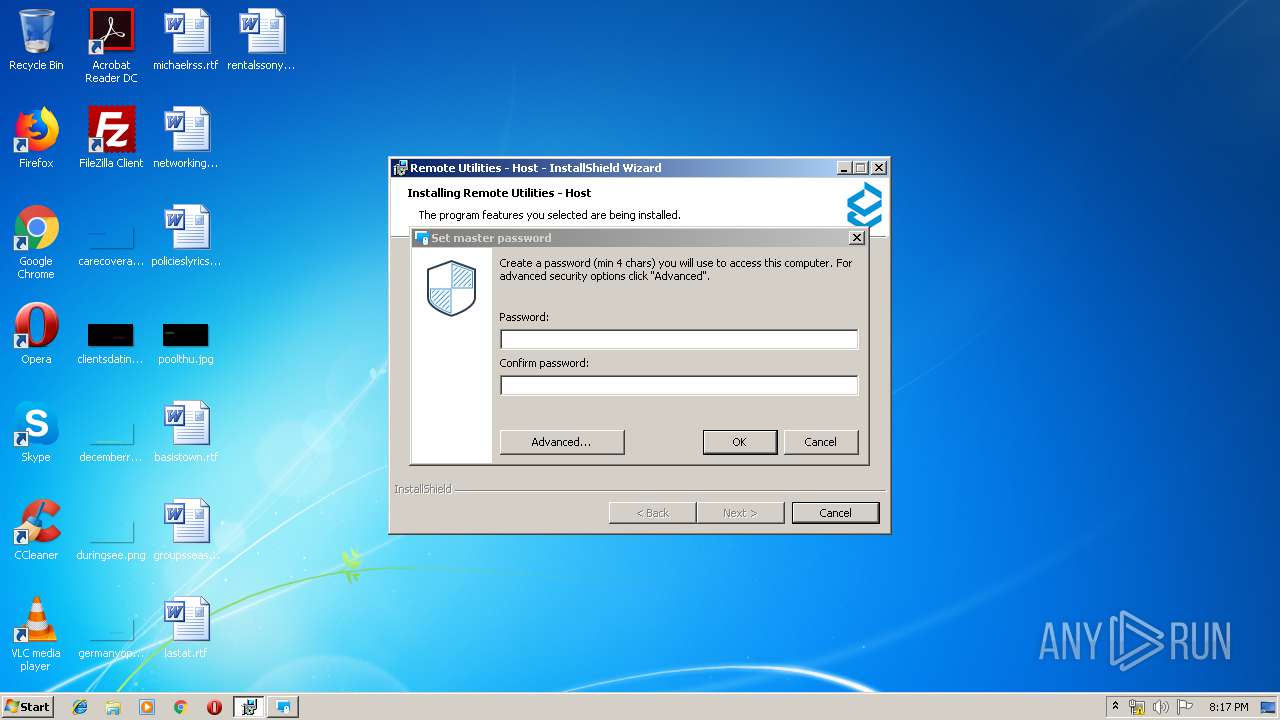
Task: Click the Confirm password field
Action: (679, 386)
